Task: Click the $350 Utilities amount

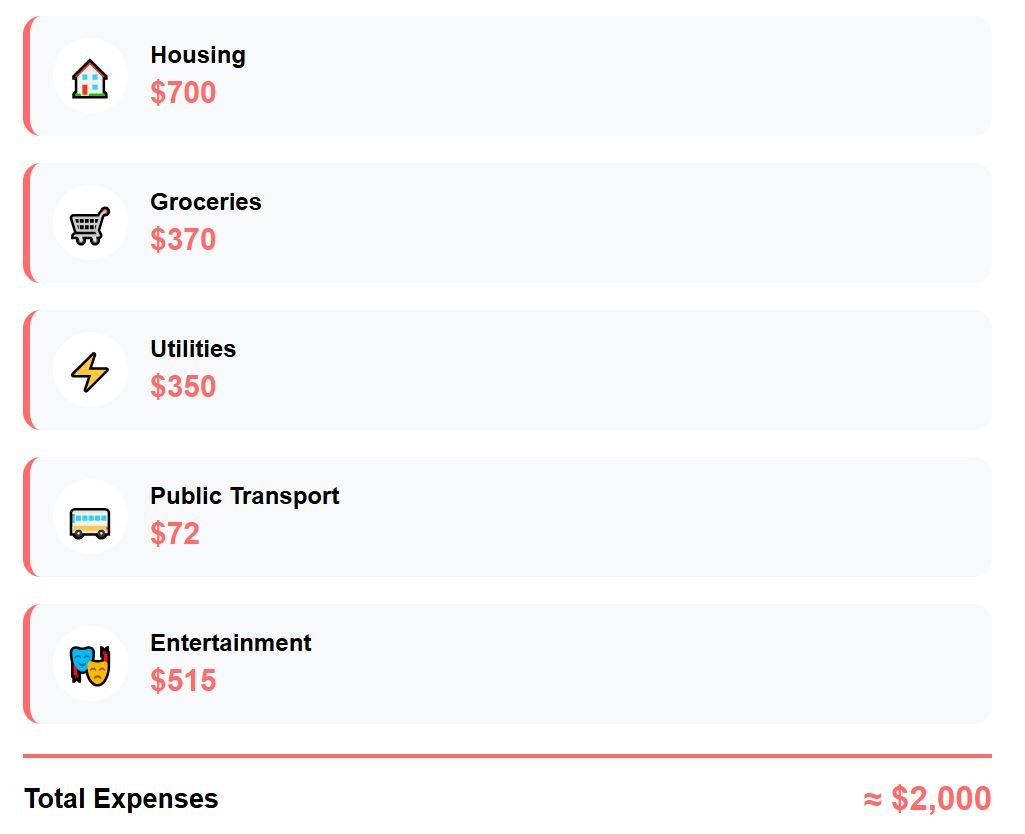Action: coord(183,387)
